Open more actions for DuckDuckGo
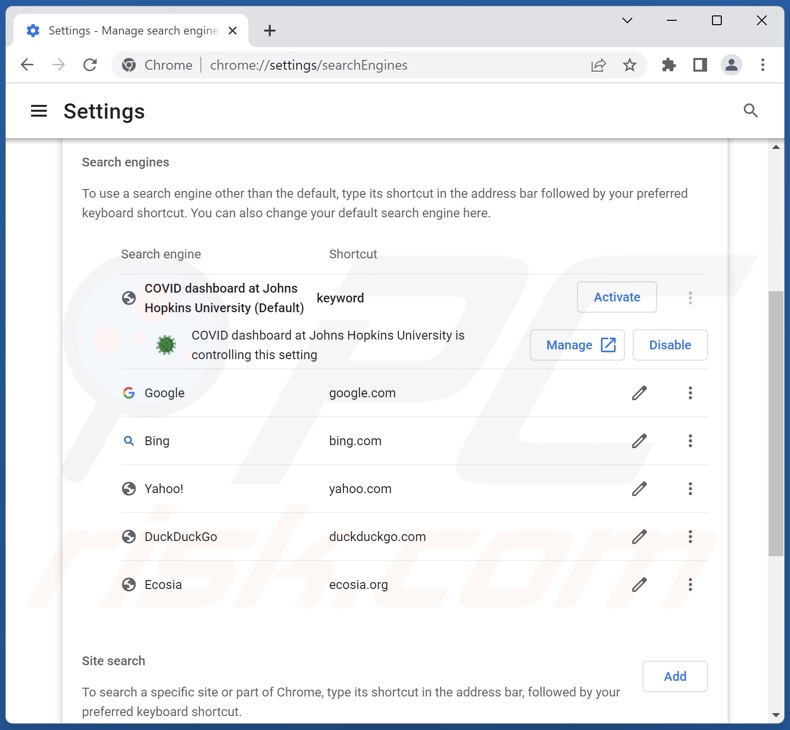Image resolution: width=790 pixels, height=730 pixels. 690,537
